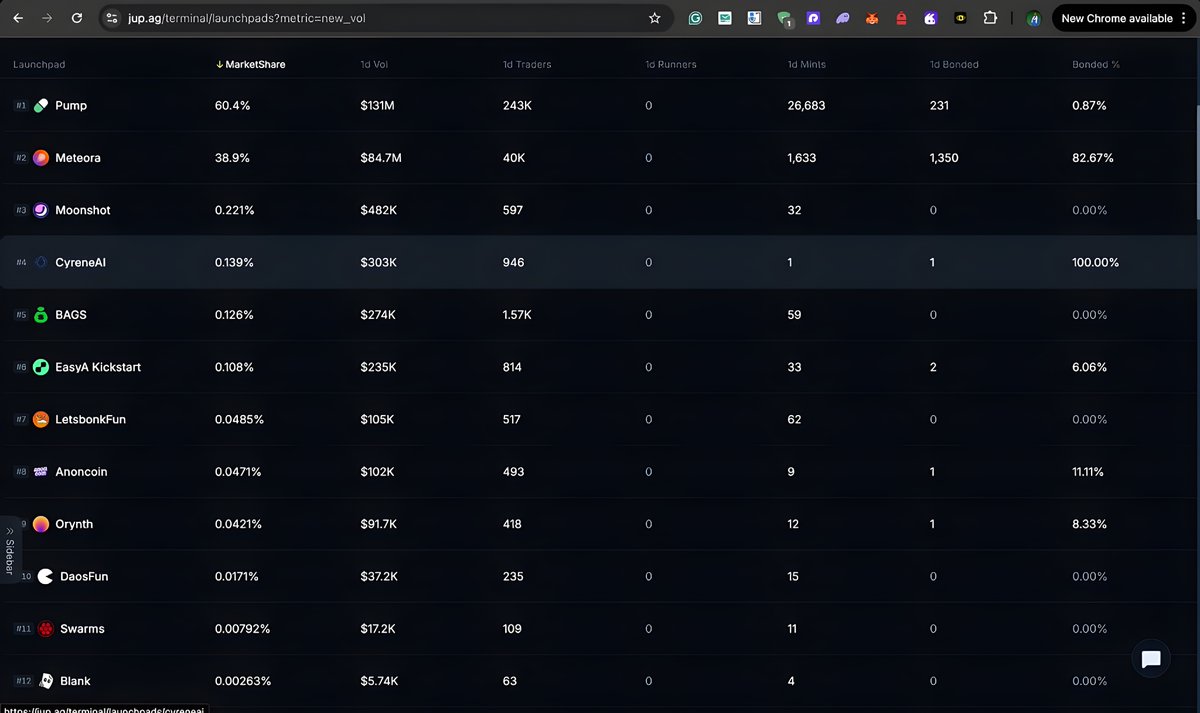Click the Anoncoin logo icon

(41, 472)
